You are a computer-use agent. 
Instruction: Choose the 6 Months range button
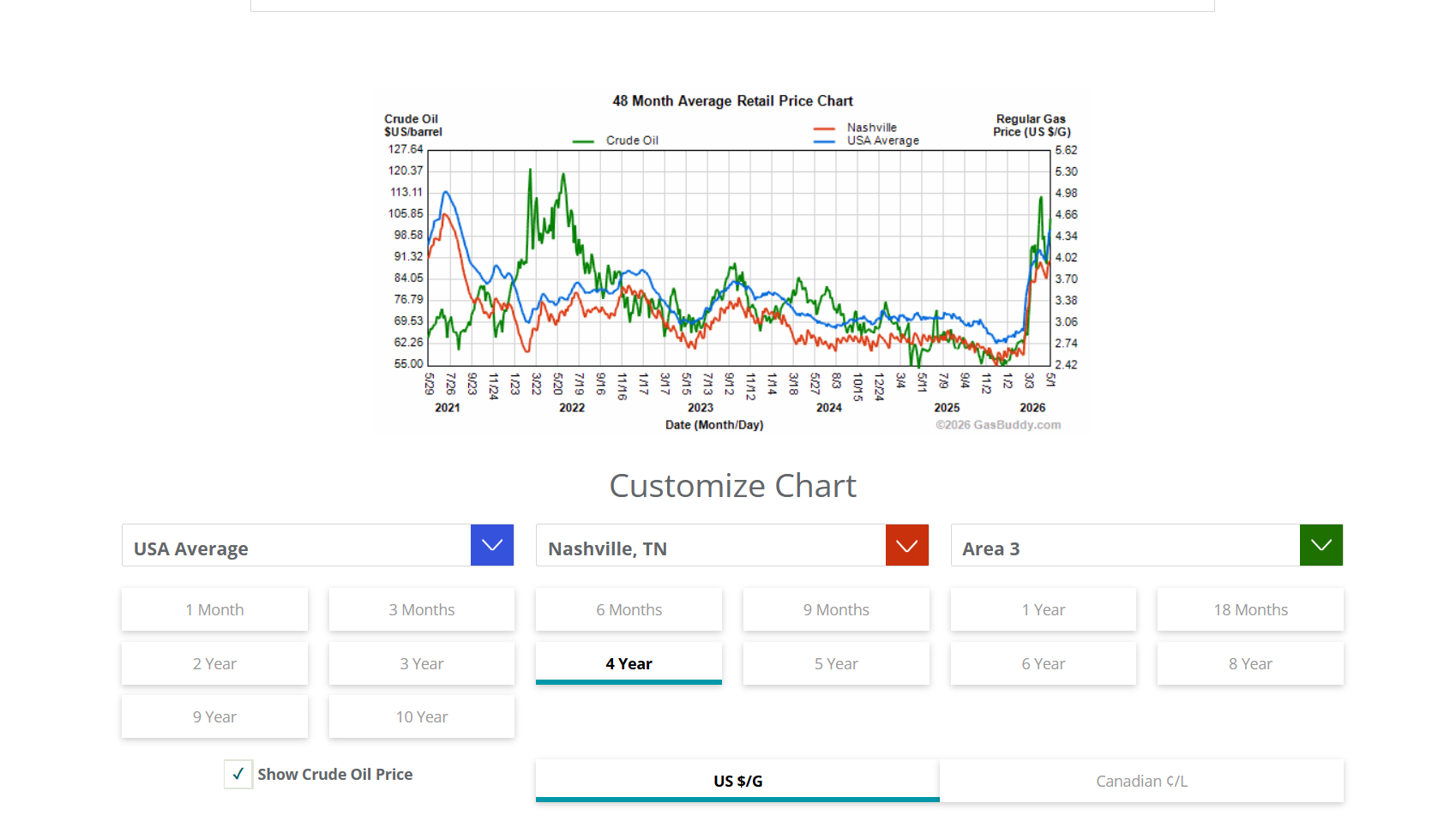629,609
